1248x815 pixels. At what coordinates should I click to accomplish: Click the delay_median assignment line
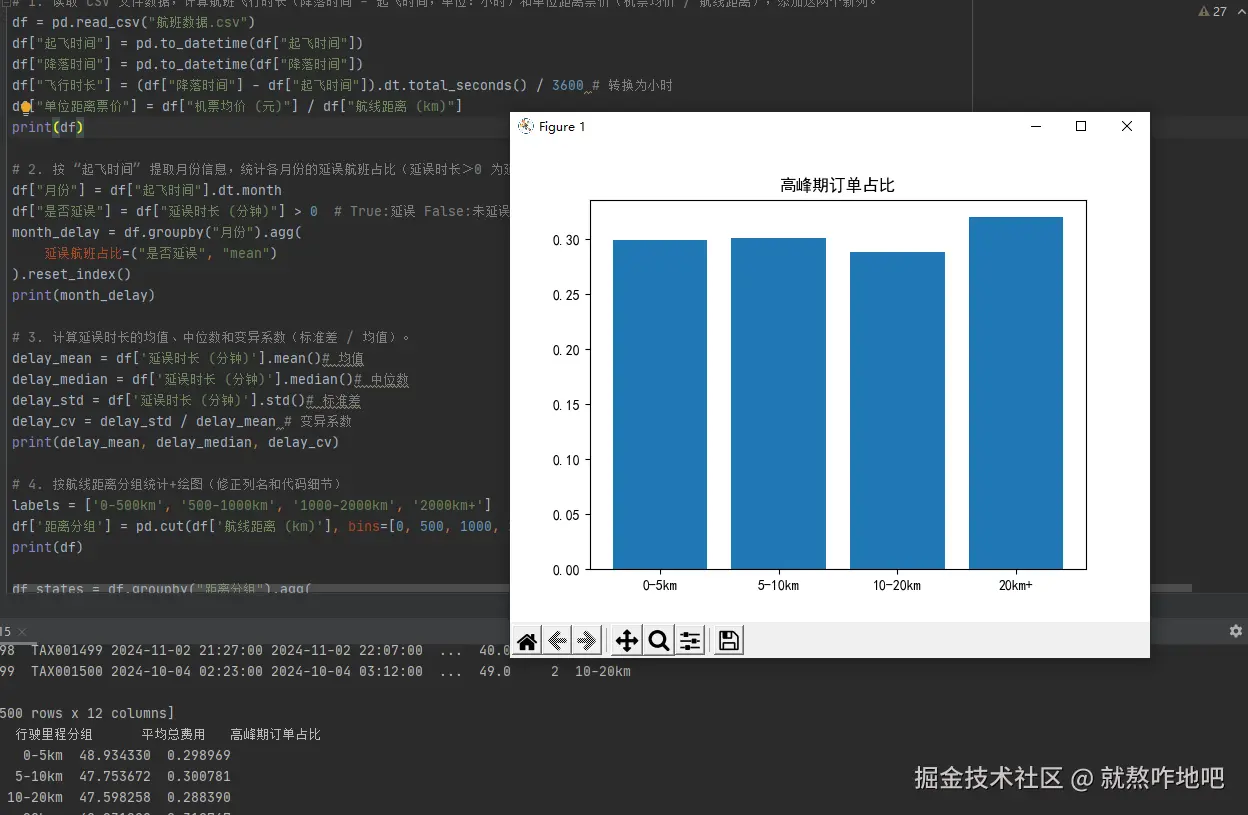210,380
